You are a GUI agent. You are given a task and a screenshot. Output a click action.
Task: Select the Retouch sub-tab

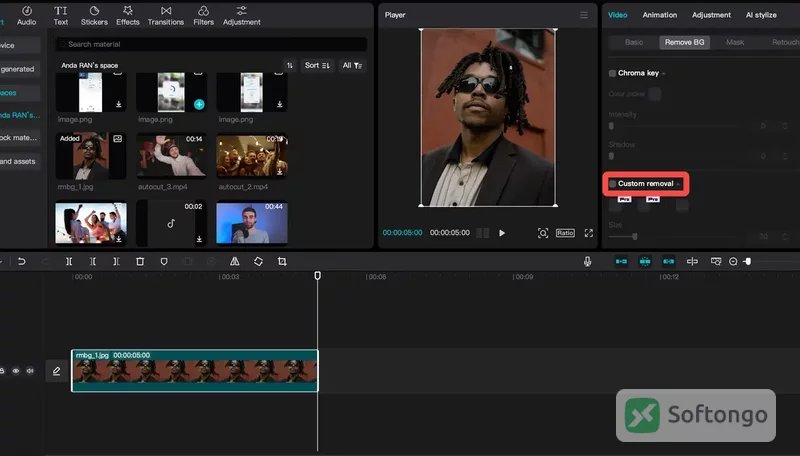(x=785, y=42)
